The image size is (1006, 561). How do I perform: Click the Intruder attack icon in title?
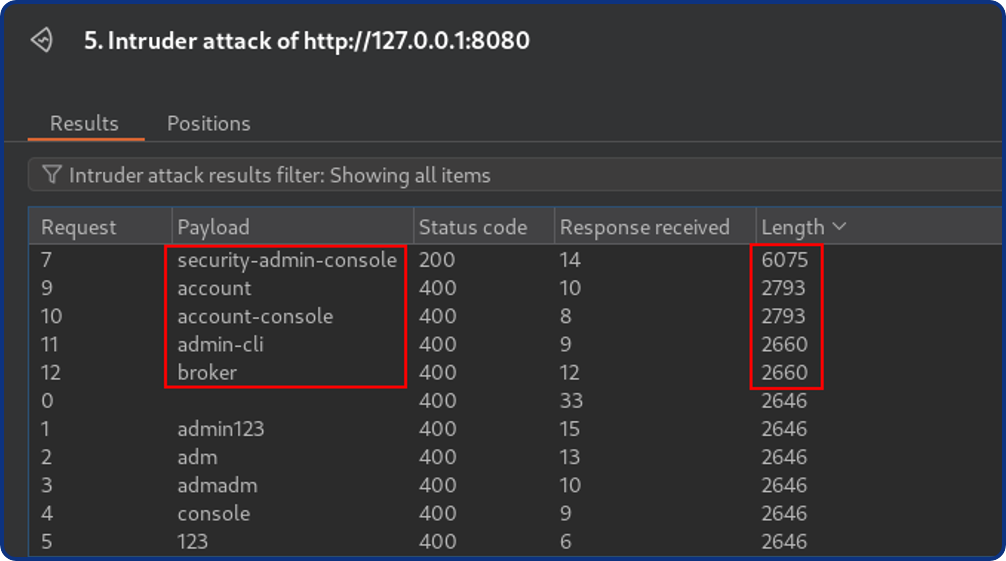(41, 41)
